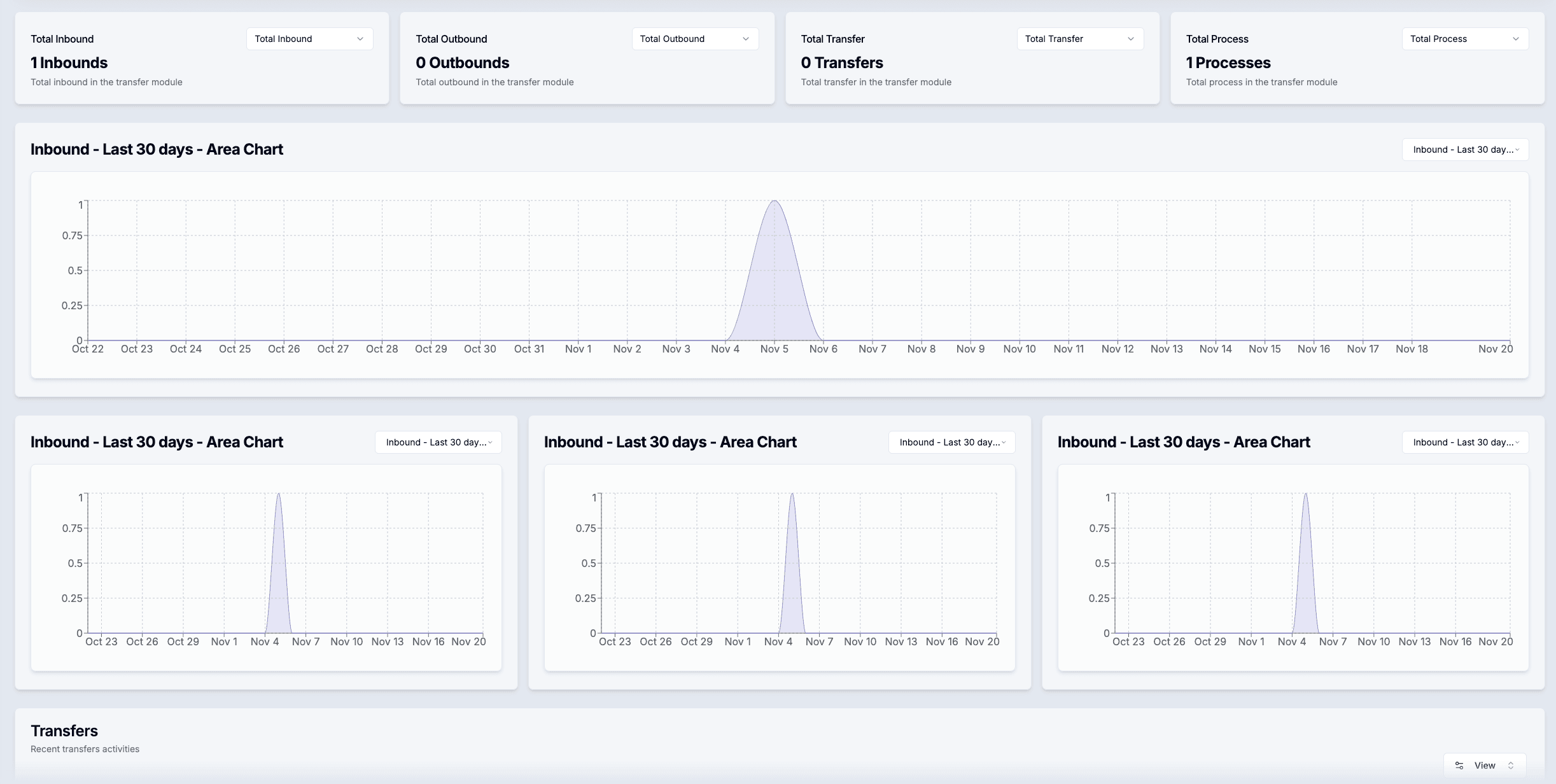This screenshot has height=784, width=1556.
Task: Open the Total Outbound dropdown
Action: pos(694,39)
